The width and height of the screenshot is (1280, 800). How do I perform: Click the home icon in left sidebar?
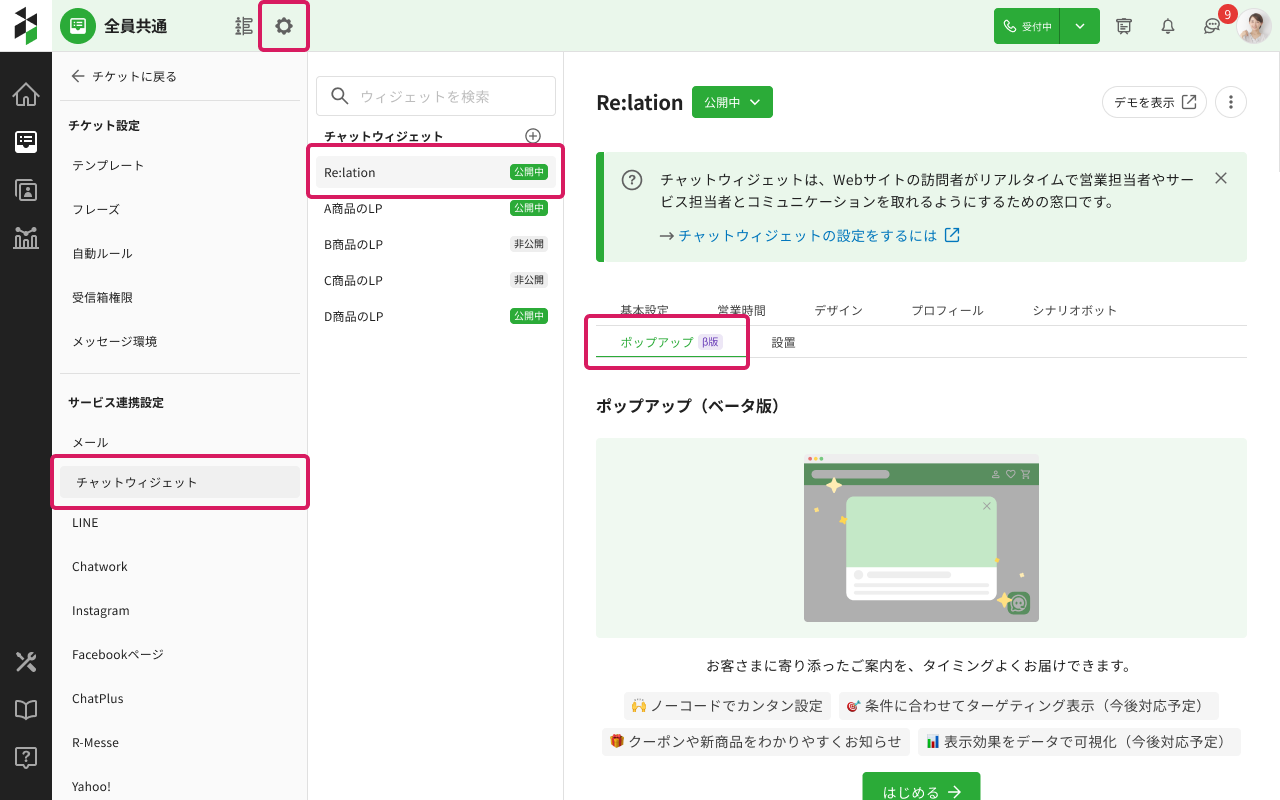[x=26, y=95]
